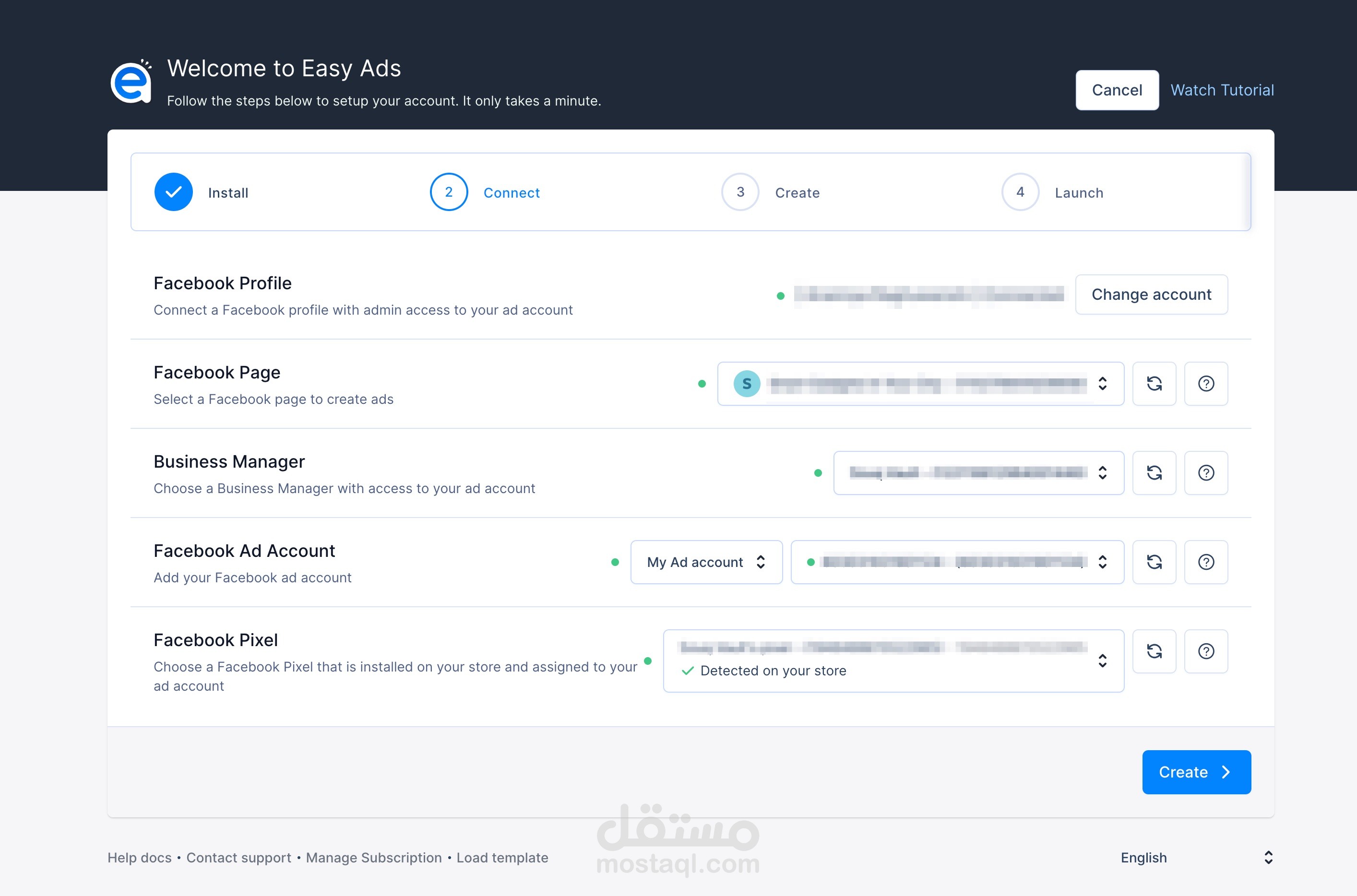This screenshot has width=1357, height=896.
Task: Refresh the Facebook Page list
Action: (1154, 383)
